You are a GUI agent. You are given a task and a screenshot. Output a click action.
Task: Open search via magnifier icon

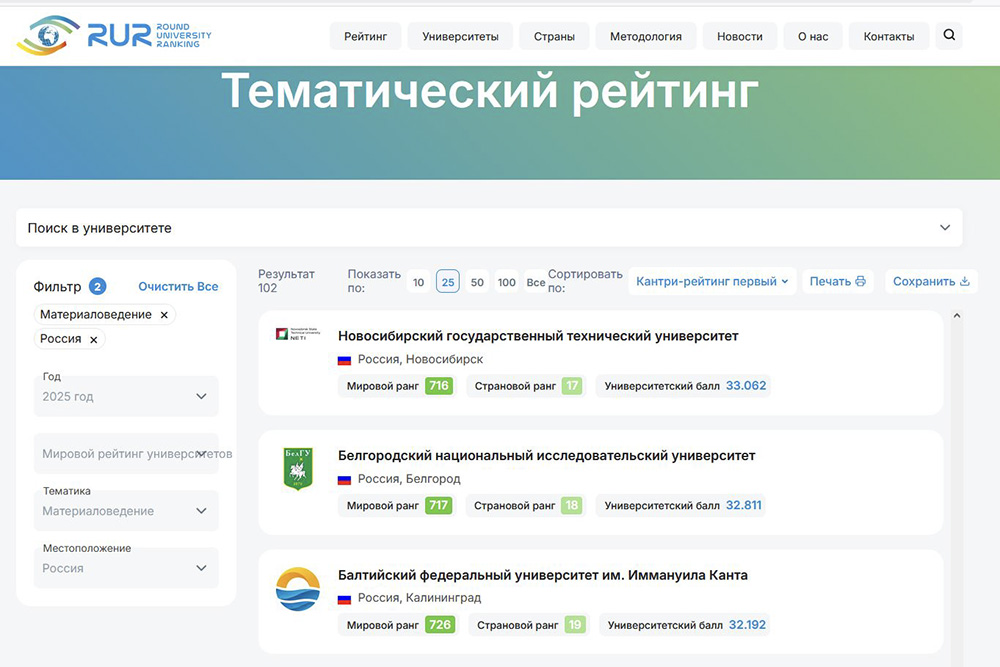point(949,36)
